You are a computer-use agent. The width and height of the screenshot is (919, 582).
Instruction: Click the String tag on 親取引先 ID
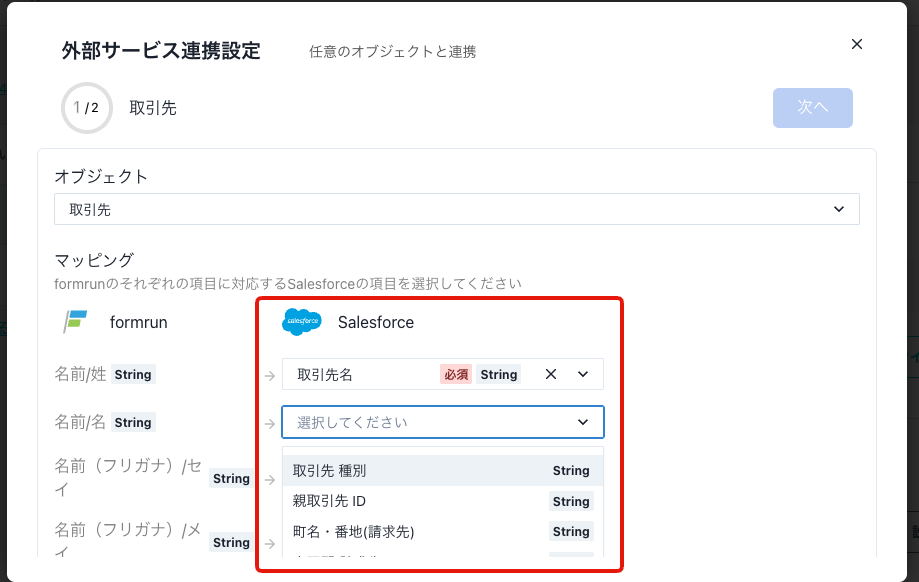571,502
